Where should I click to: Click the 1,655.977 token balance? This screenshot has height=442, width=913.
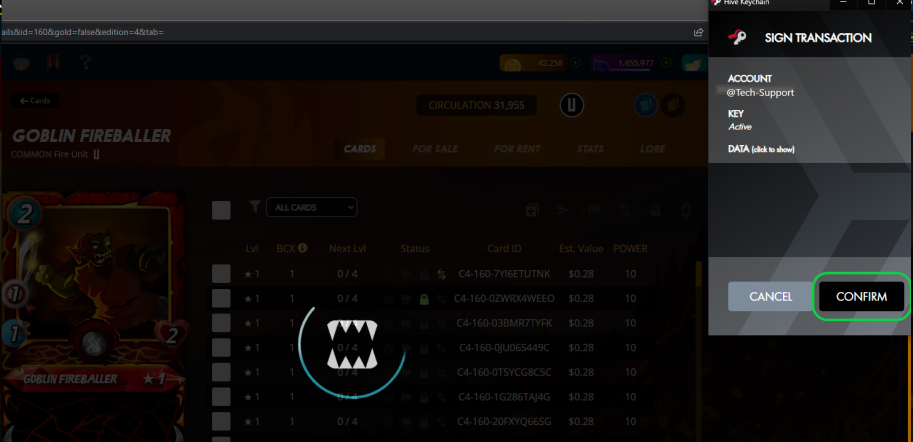625,63
